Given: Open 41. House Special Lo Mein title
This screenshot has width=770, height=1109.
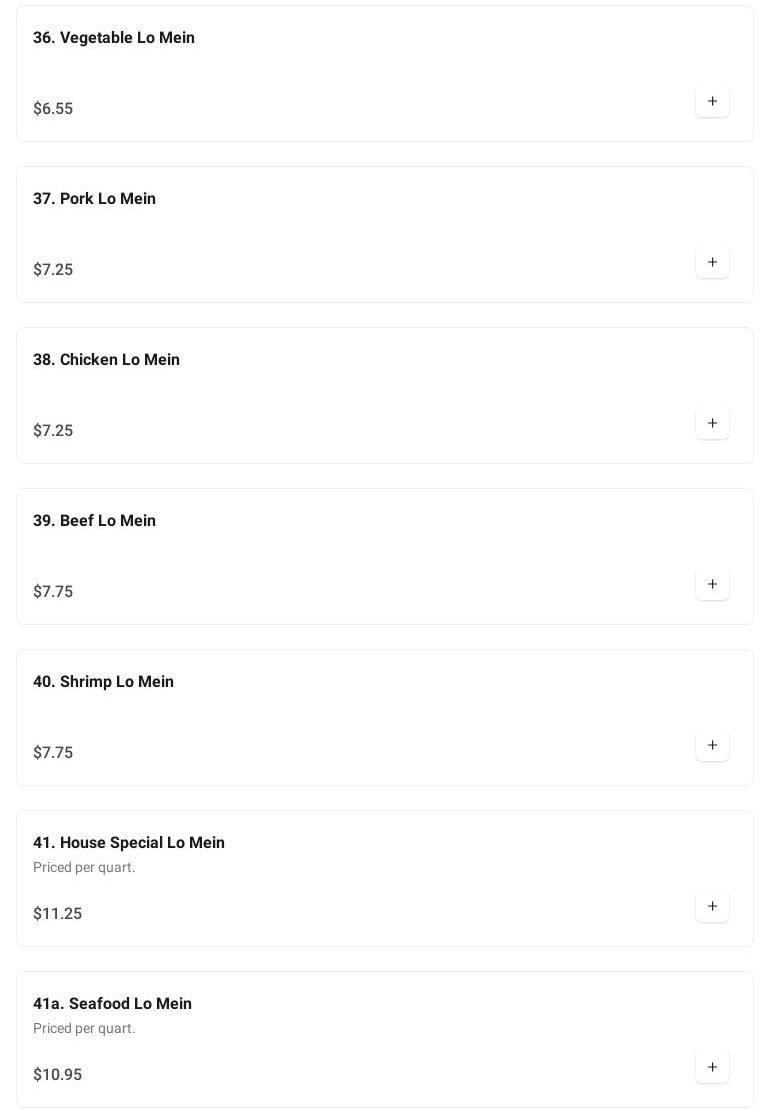Looking at the screenshot, I should [128, 843].
